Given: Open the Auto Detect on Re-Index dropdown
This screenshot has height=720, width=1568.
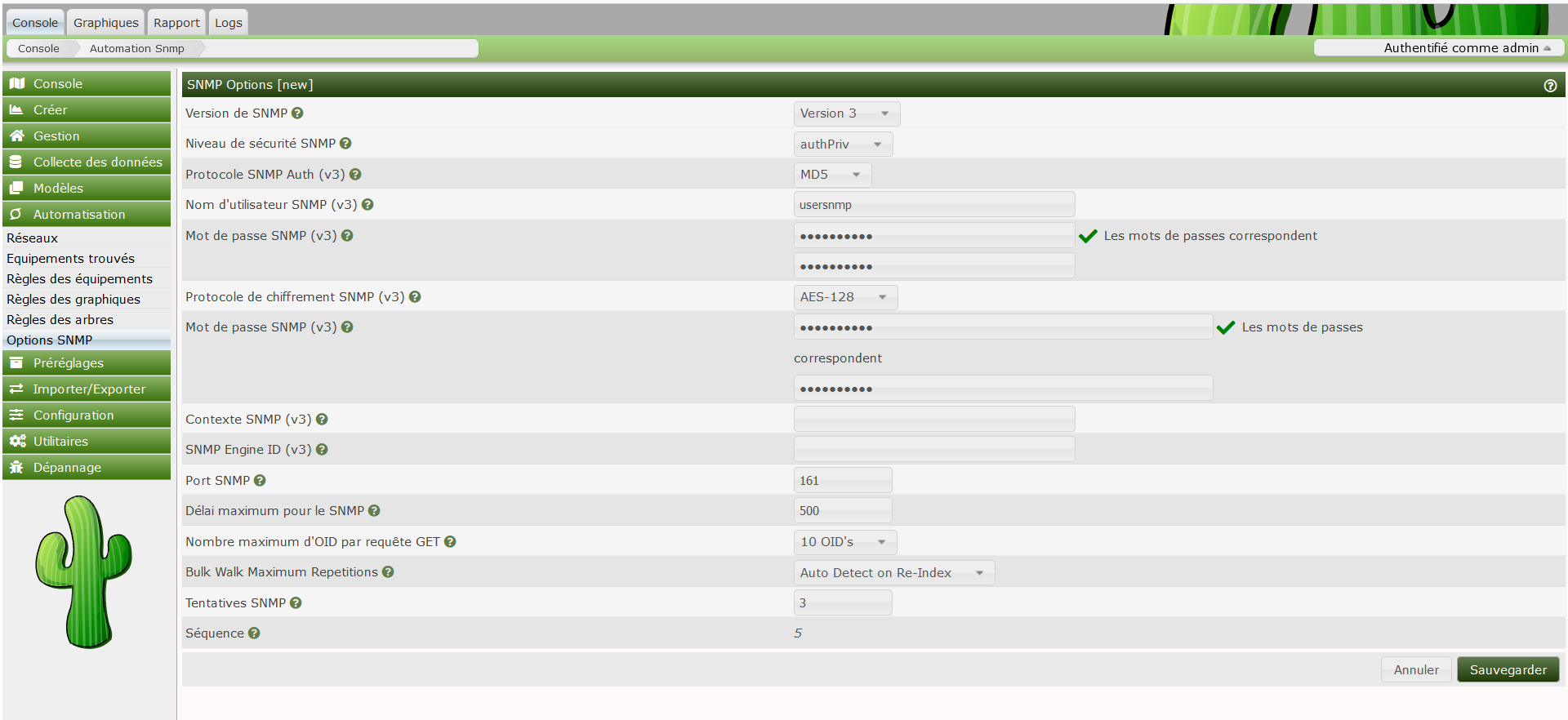Looking at the screenshot, I should coord(893,573).
